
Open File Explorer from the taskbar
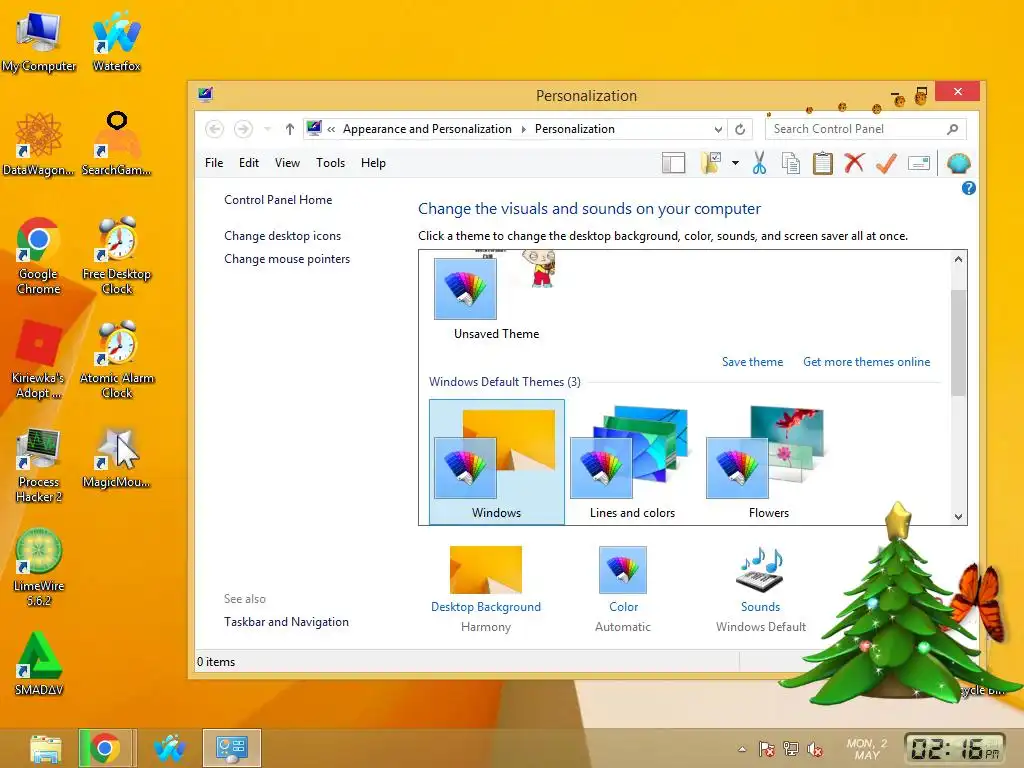pyautogui.click(x=46, y=748)
